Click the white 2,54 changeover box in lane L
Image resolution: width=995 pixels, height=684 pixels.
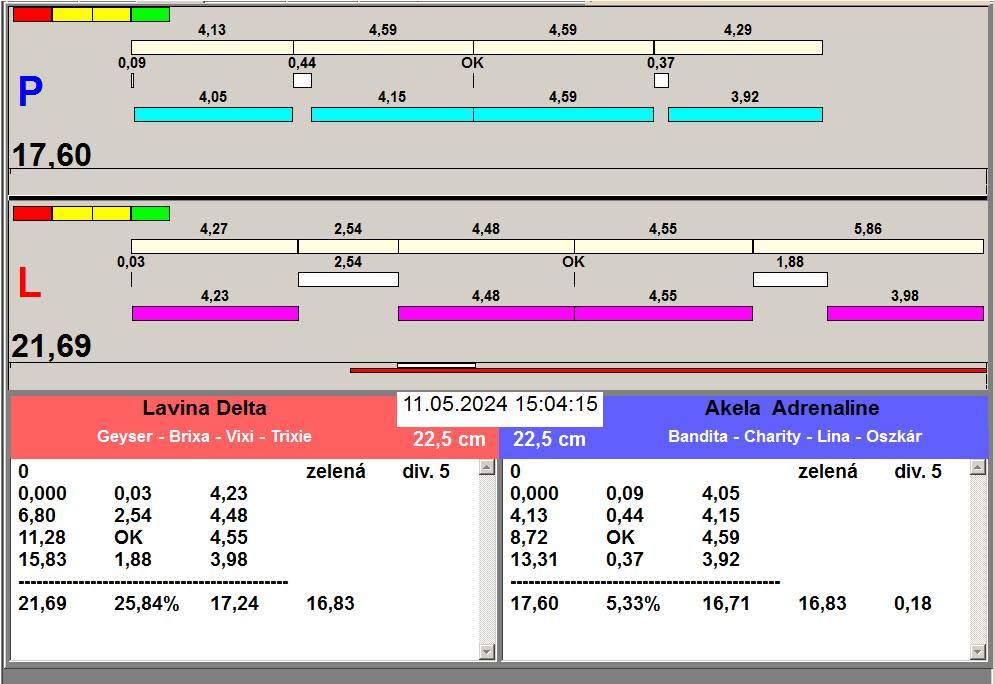348,279
